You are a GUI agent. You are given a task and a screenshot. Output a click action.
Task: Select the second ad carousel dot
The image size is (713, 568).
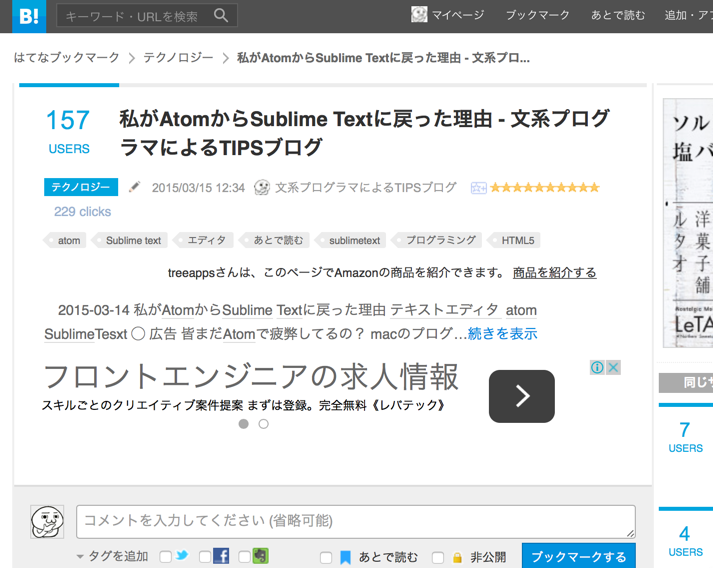263,424
